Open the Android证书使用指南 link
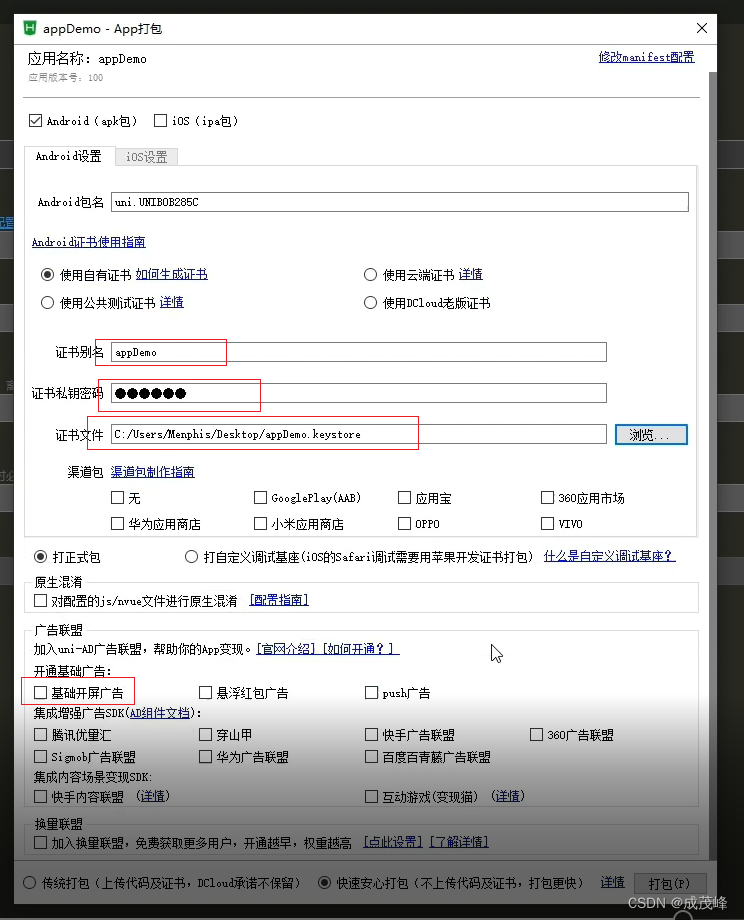Viewport: 744px width, 920px height. click(89, 242)
